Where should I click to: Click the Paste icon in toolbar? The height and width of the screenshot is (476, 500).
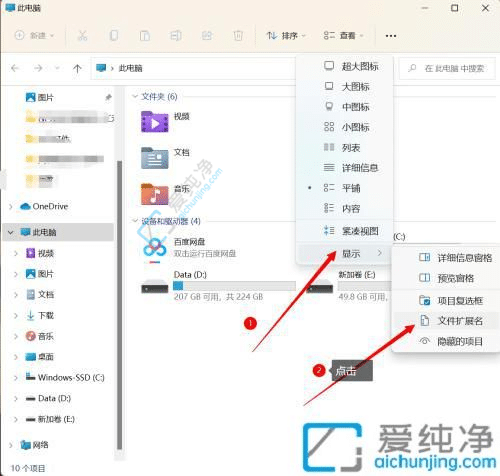coord(144,35)
